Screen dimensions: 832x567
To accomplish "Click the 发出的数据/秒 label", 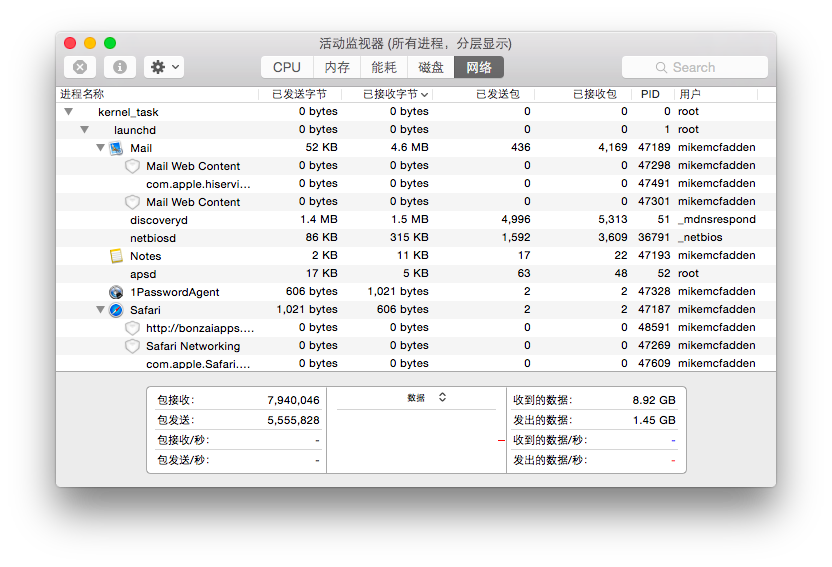I will [x=550, y=460].
